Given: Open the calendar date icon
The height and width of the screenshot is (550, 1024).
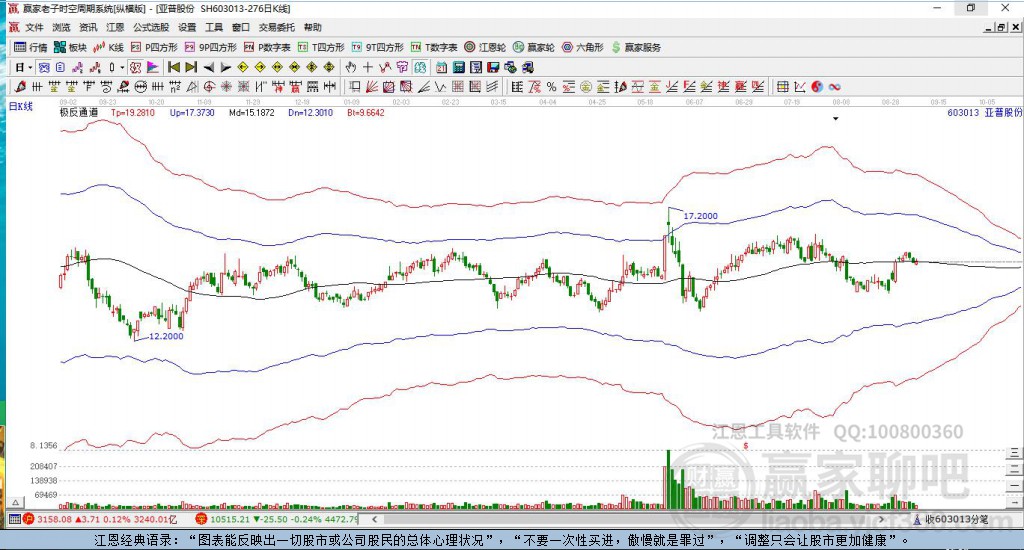Looking at the screenshot, I should coord(441,67).
